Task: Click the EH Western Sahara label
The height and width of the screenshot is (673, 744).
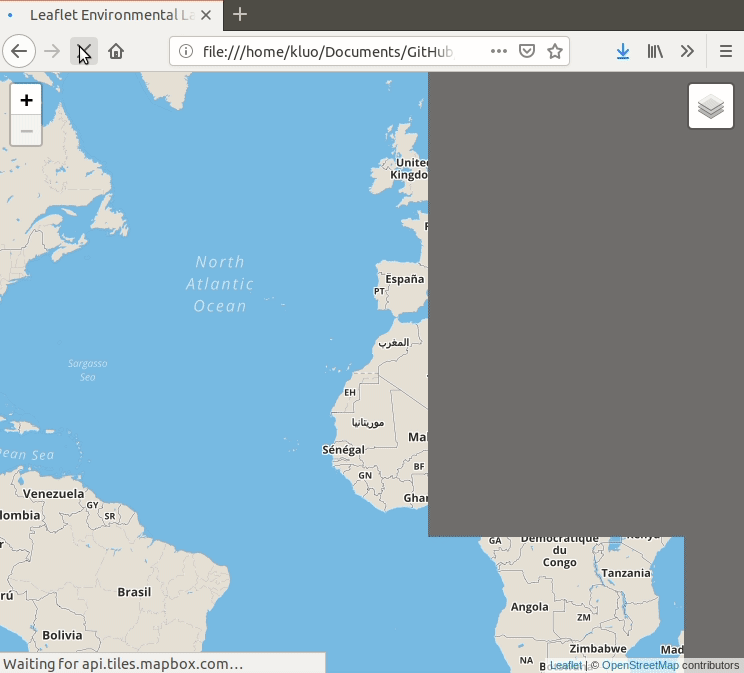Action: pos(350,393)
